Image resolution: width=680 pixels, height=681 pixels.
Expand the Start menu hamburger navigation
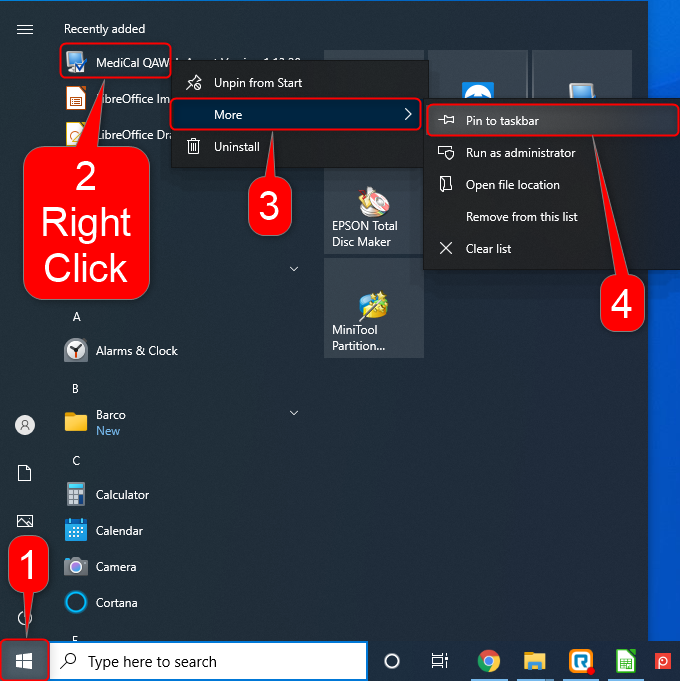coord(25,29)
